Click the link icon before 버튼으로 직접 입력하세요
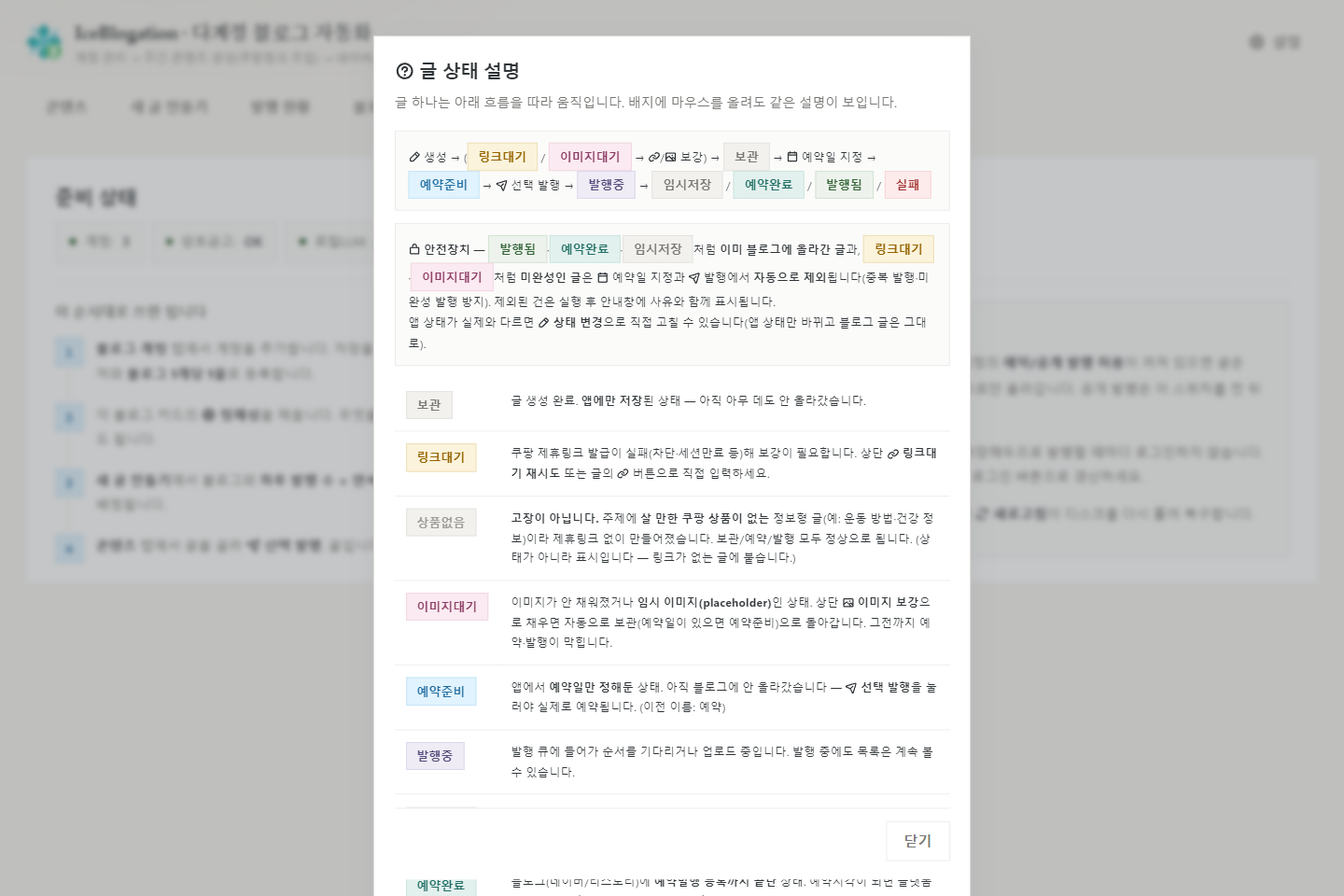Screen dimensions: 1344x896 pyautogui.click(x=623, y=473)
